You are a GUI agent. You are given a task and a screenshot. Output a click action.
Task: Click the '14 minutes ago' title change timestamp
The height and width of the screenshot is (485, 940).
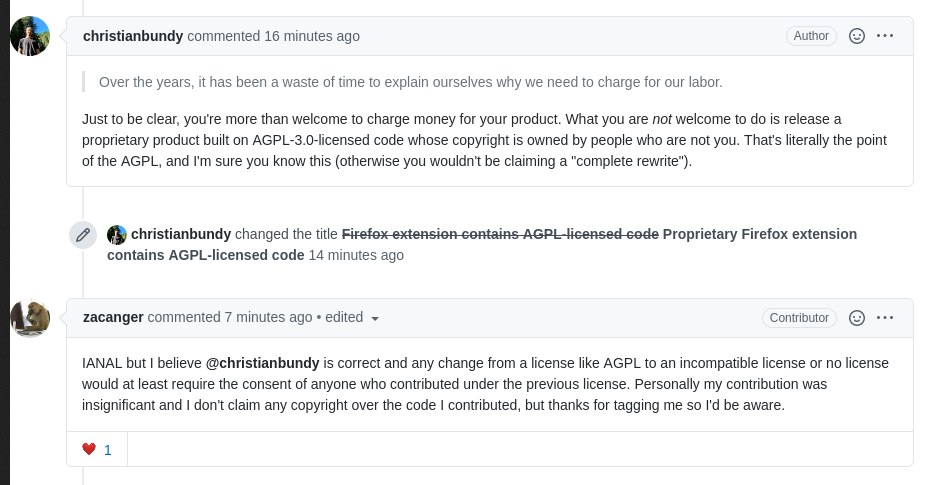[356, 255]
